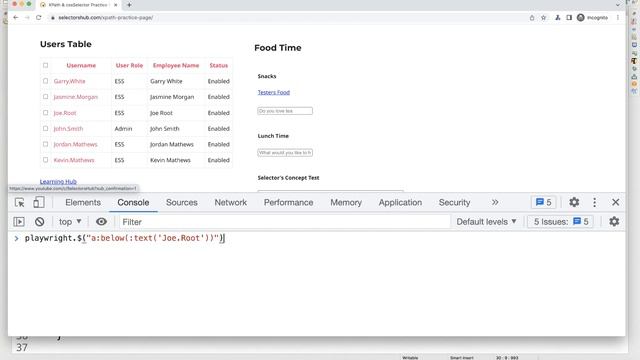Image resolution: width=640 pixels, height=360 pixels.
Task: Open the Testers Food link
Action: click(x=273, y=92)
